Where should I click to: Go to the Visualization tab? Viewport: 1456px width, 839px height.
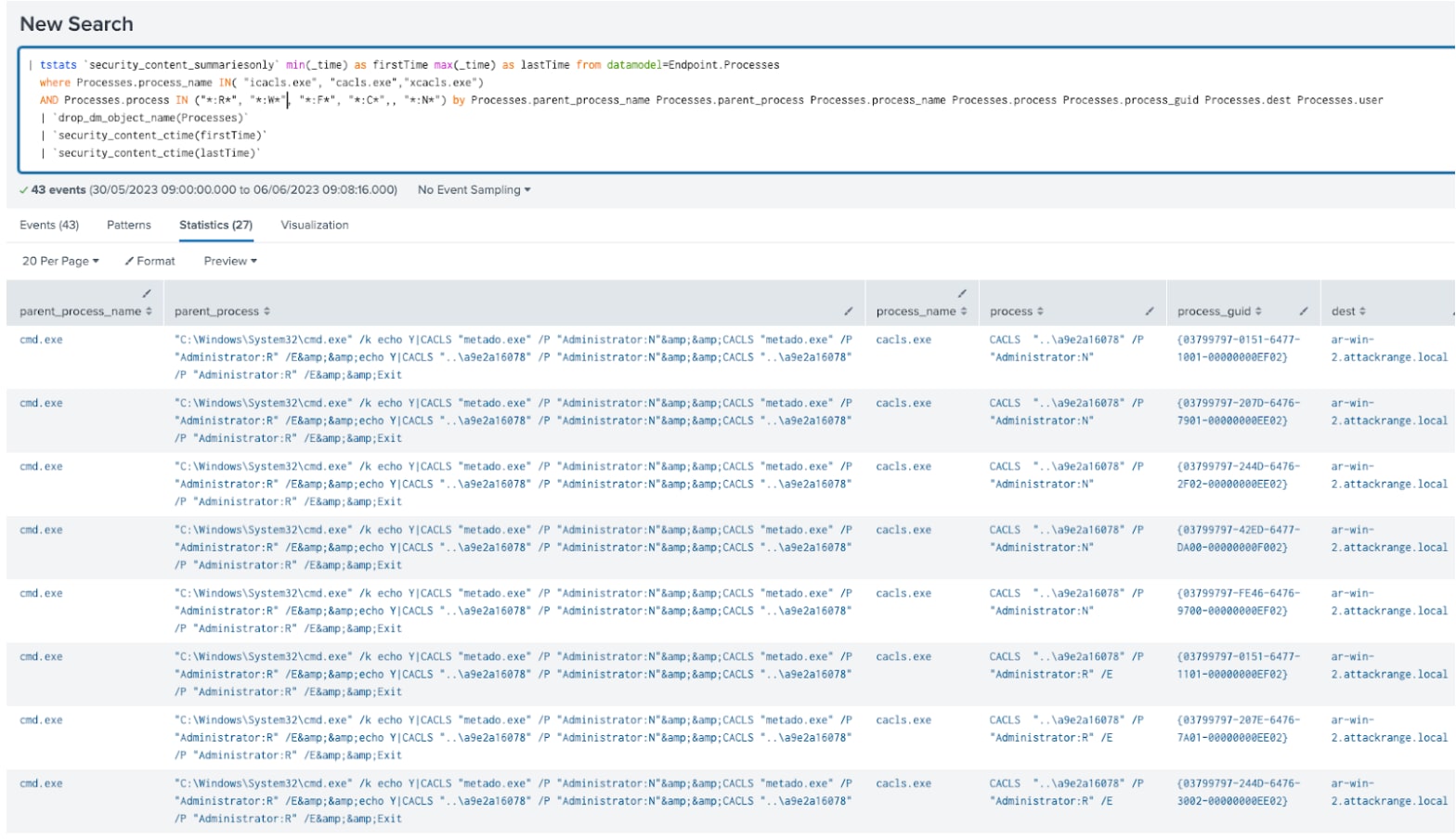(x=315, y=225)
